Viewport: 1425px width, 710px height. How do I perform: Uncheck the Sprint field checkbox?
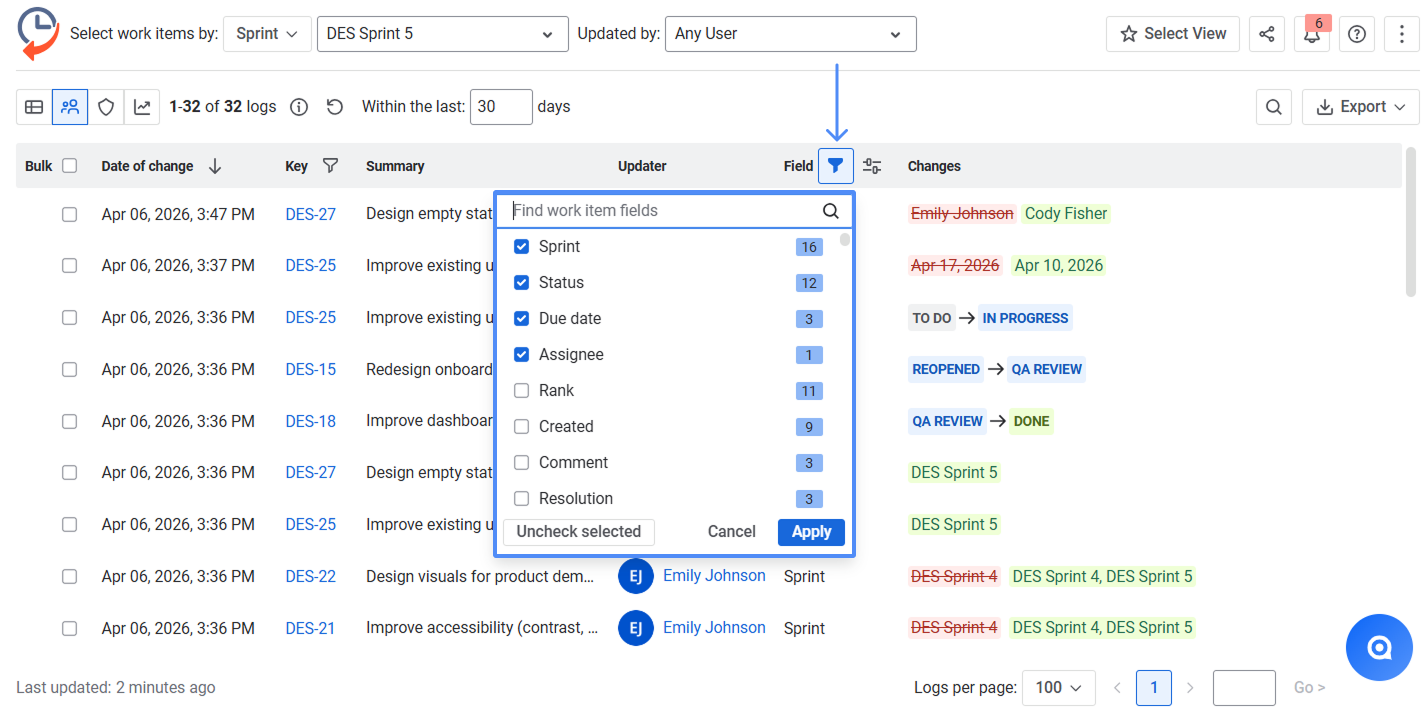521,247
